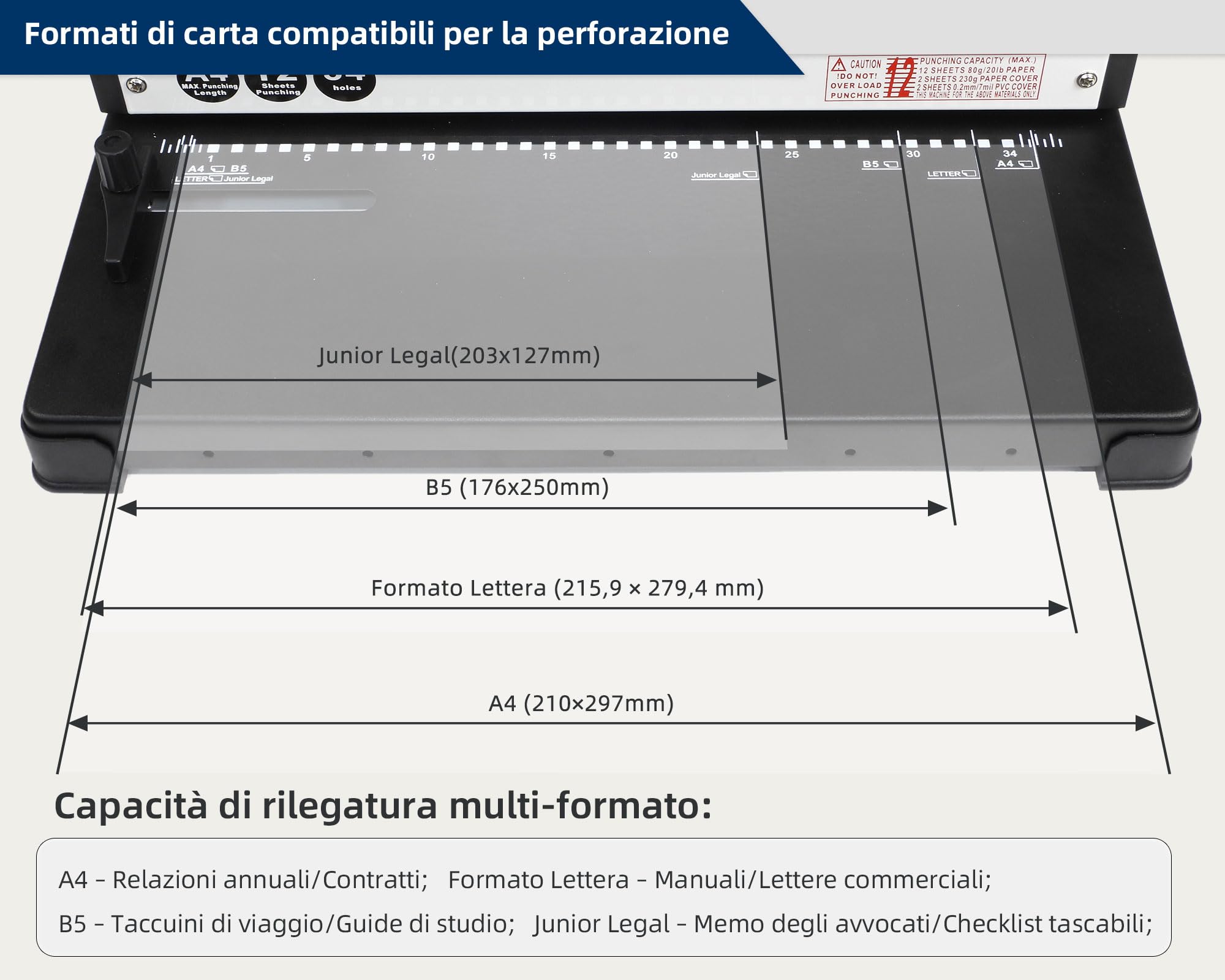The height and width of the screenshot is (980, 1225).
Task: Click ruler number 30
Action: coord(913,154)
